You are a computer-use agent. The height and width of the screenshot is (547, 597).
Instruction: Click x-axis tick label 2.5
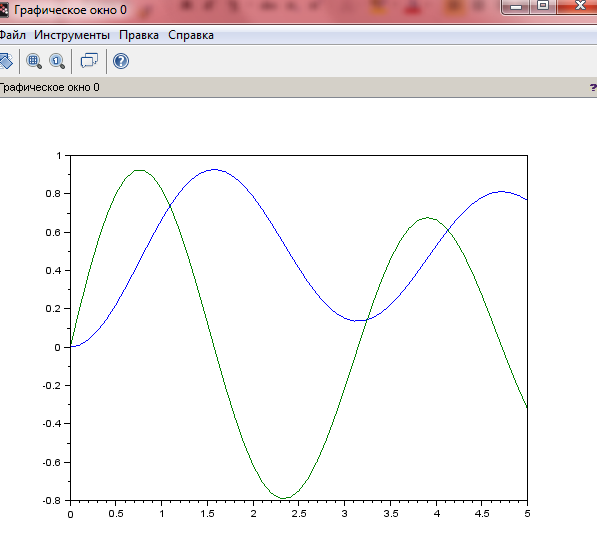pos(299,514)
